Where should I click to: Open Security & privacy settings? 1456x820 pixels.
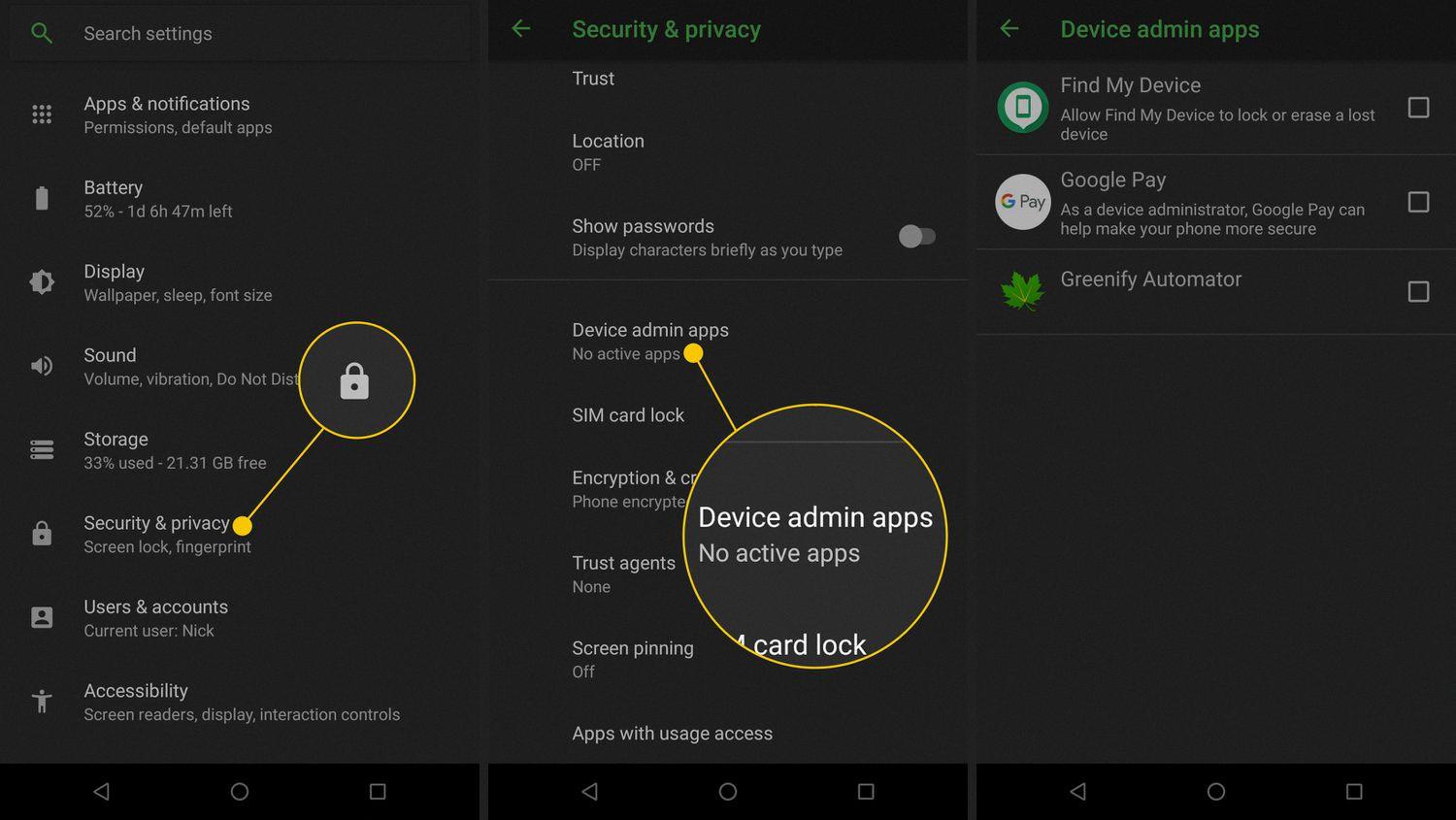click(x=156, y=534)
